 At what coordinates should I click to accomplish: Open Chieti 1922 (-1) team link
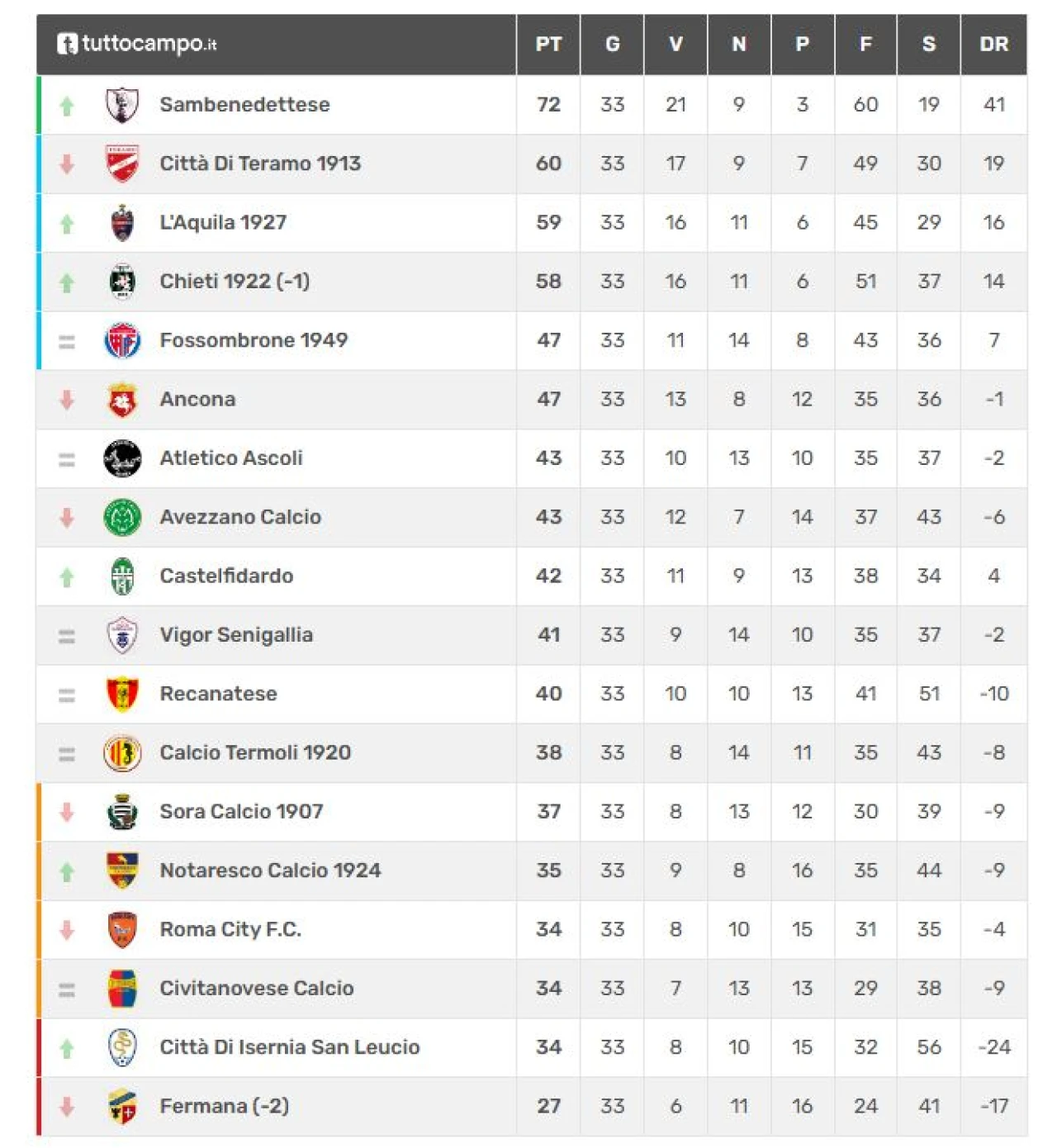tap(235, 282)
